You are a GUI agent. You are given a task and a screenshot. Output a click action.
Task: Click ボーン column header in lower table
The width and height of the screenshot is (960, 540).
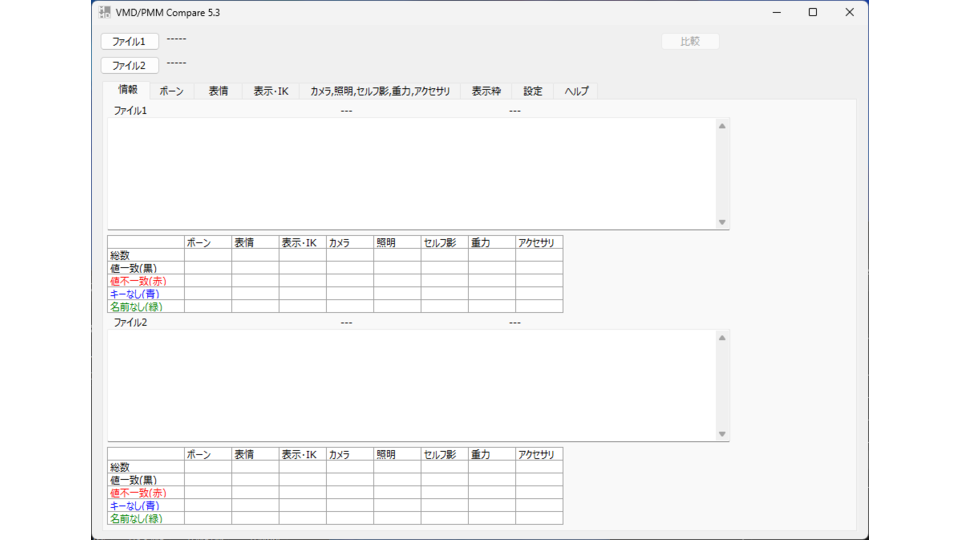pyautogui.click(x=208, y=454)
